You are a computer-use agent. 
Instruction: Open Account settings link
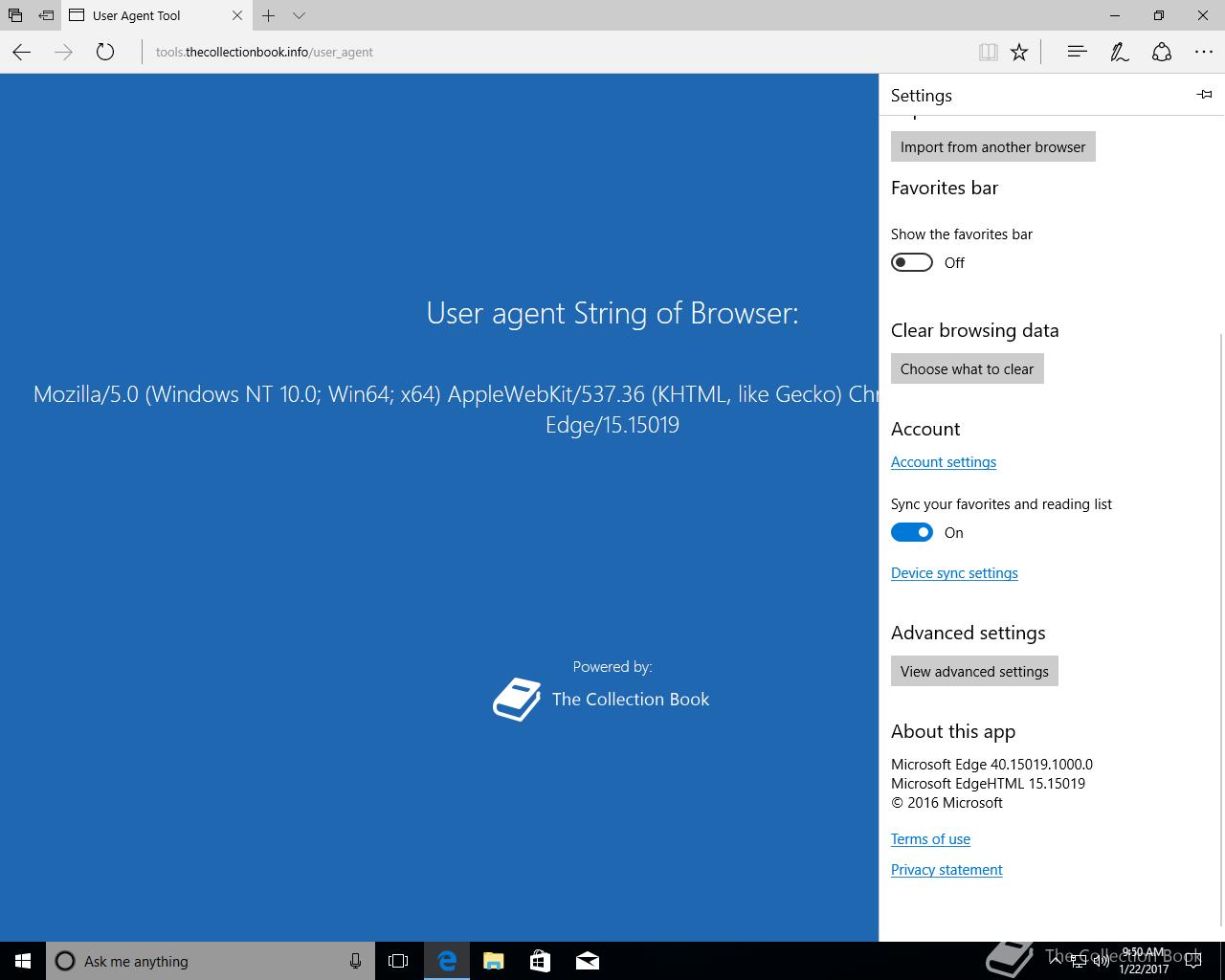(x=943, y=461)
